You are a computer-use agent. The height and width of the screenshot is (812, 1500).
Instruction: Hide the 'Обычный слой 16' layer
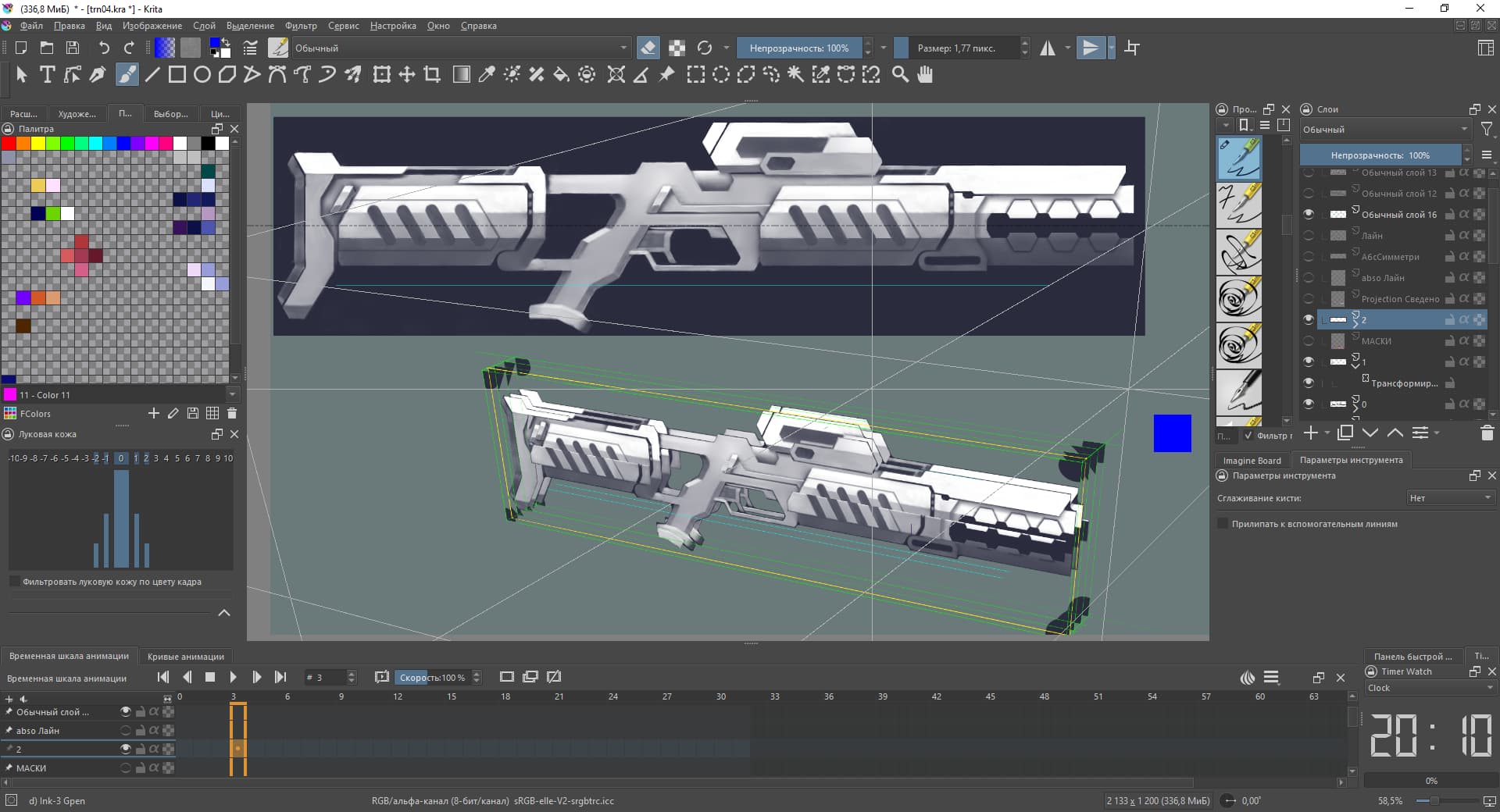(1309, 214)
